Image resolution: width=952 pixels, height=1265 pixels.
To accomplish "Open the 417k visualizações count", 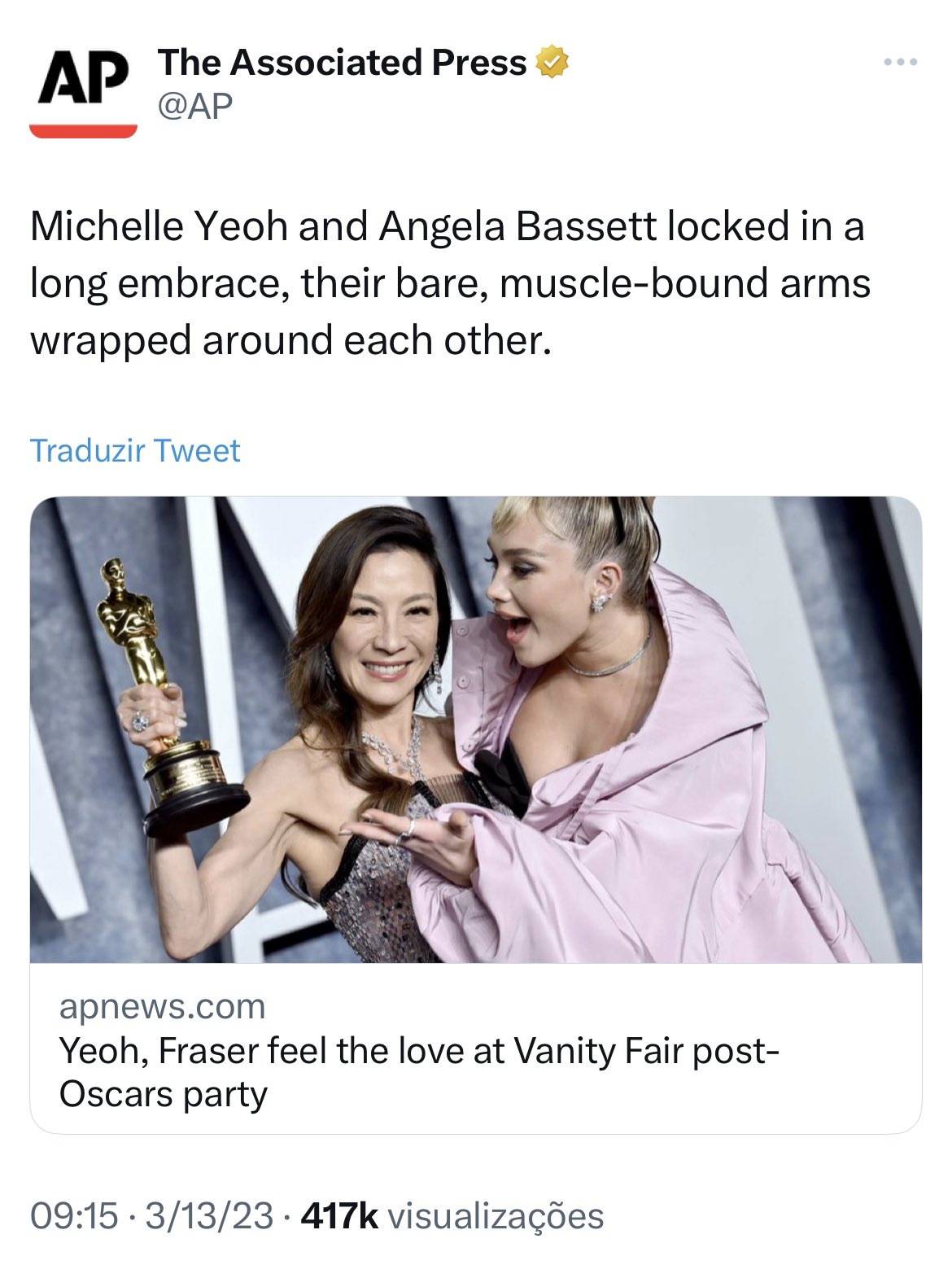I will (452, 1216).
